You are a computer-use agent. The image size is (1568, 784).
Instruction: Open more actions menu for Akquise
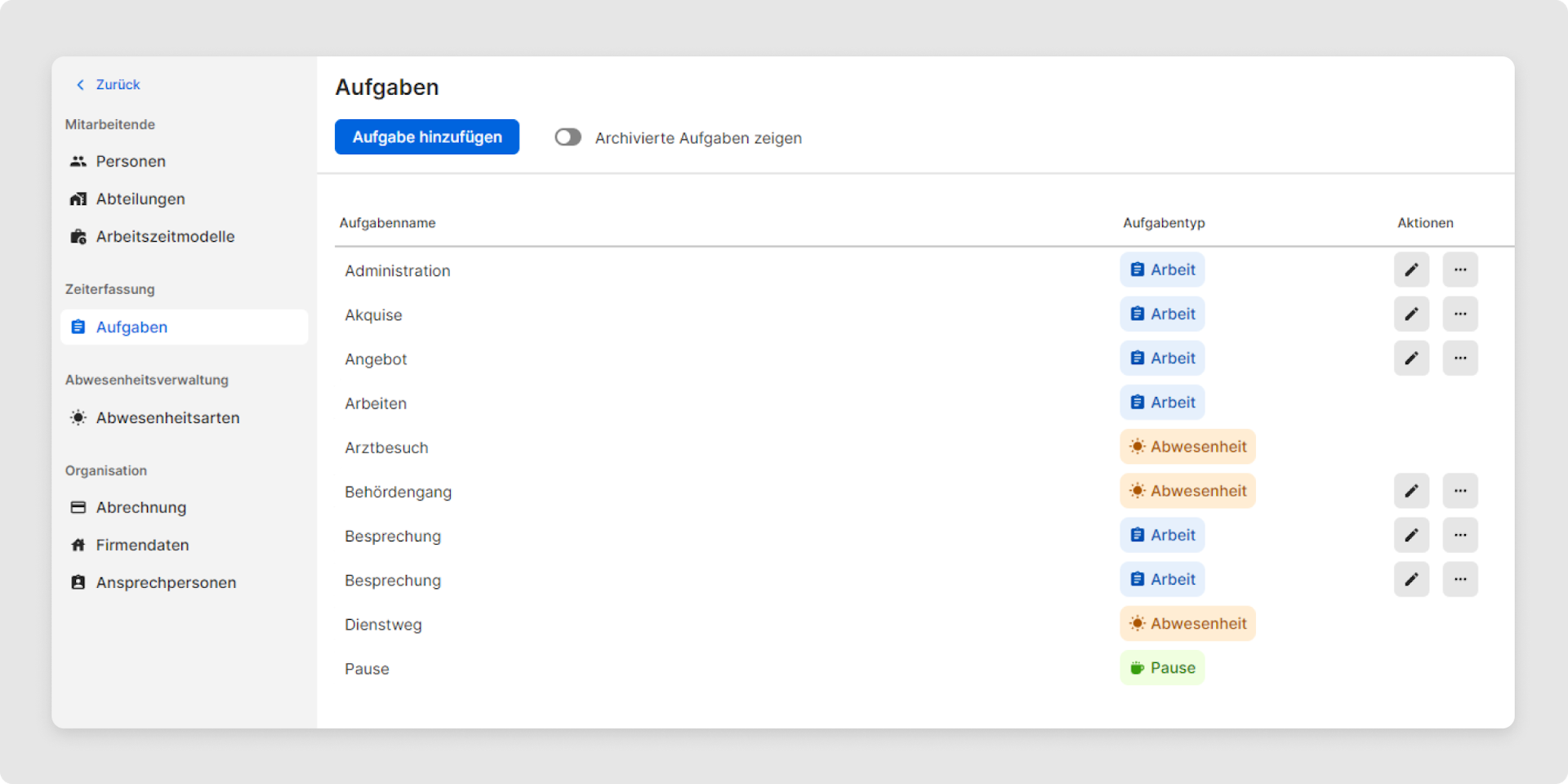[1460, 314]
